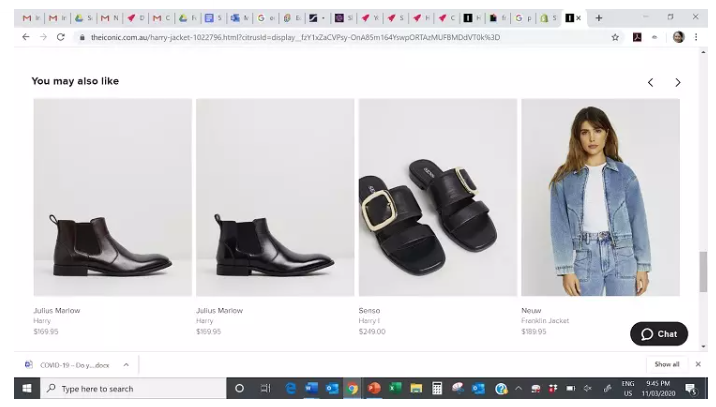716x407 pixels.
Task: Dismiss the downloads bar with the X
Action: tap(698, 364)
